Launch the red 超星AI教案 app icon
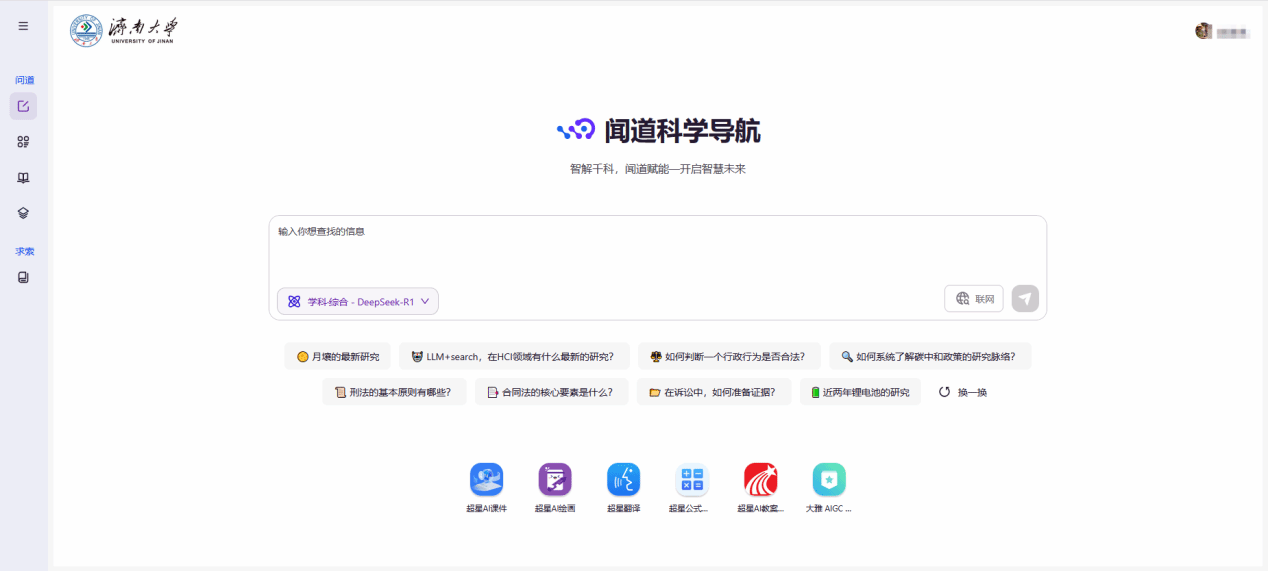 pos(760,480)
